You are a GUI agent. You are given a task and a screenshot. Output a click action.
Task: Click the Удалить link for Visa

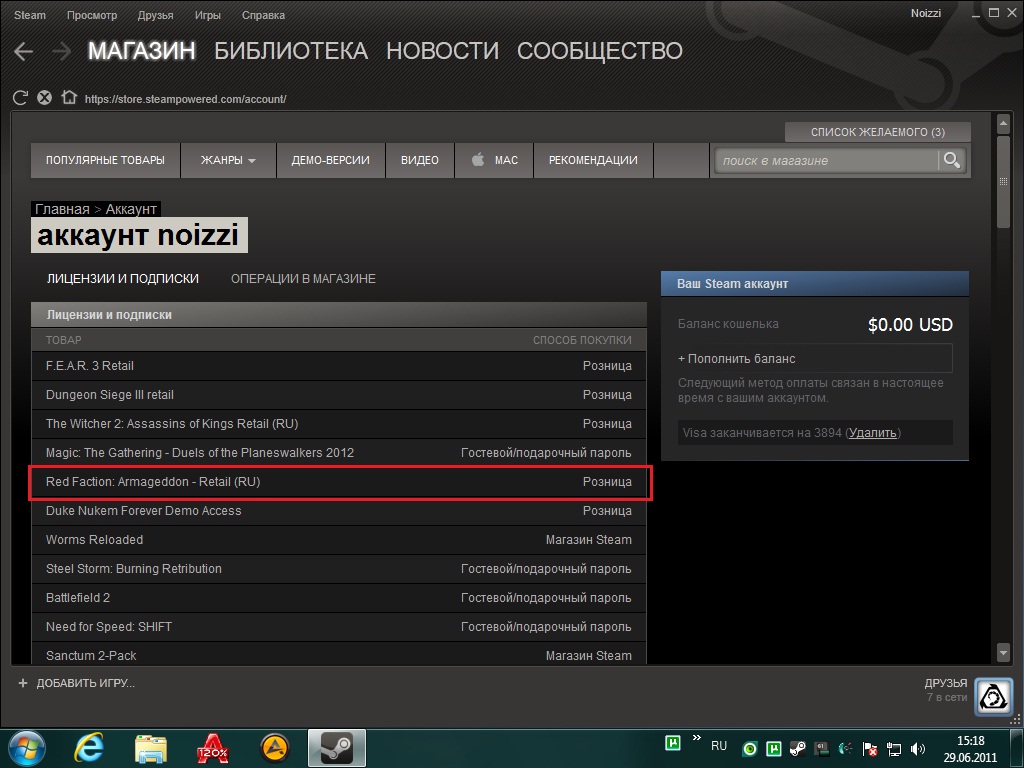872,432
